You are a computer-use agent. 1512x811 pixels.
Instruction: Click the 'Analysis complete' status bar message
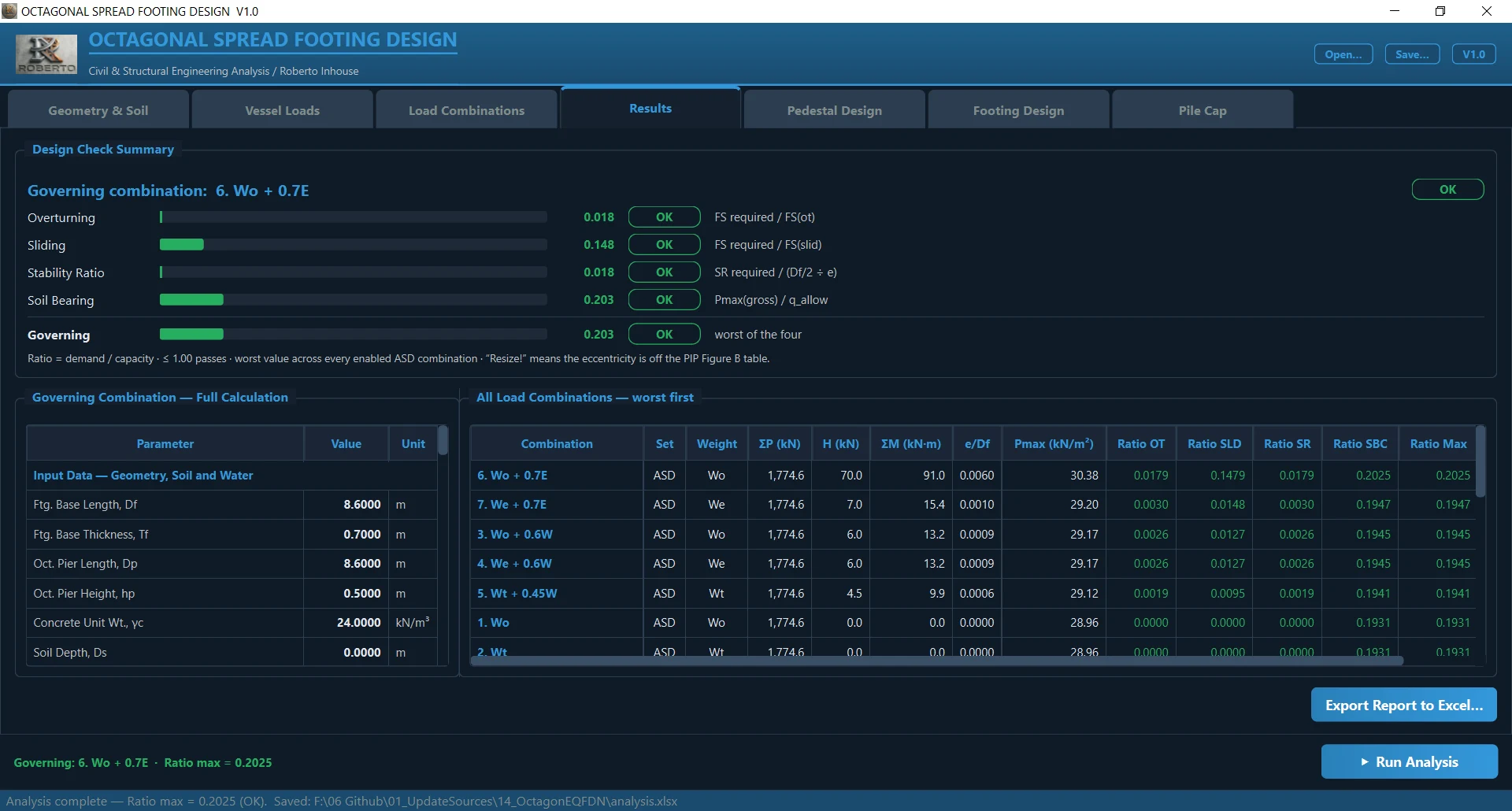click(x=341, y=801)
